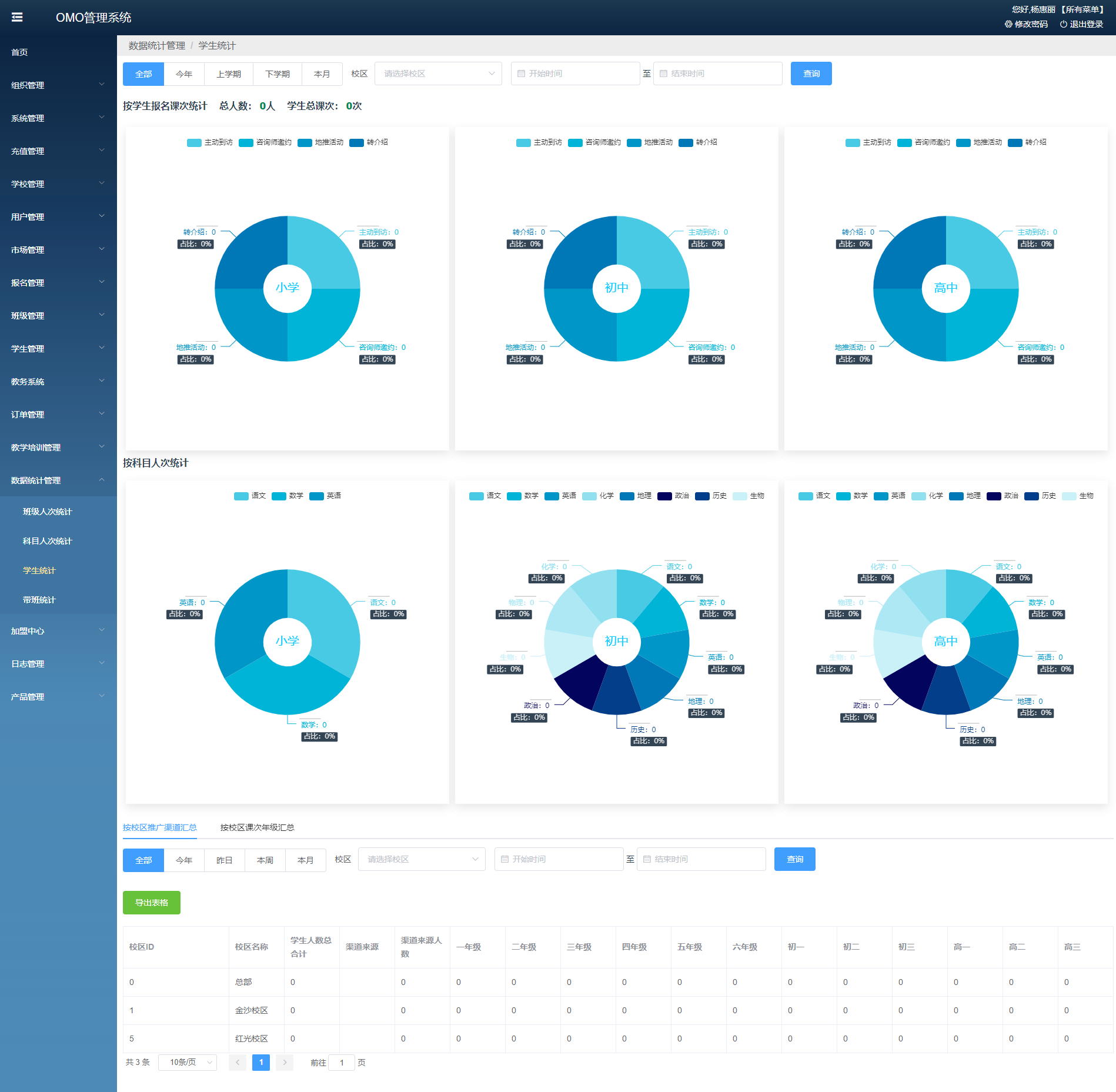Go to next page arrow in pagination
This screenshot has width=1116, height=1092.
click(285, 1062)
